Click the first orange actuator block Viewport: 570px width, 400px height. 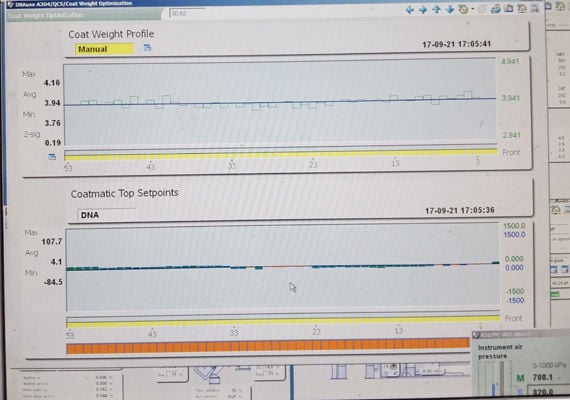71,348
